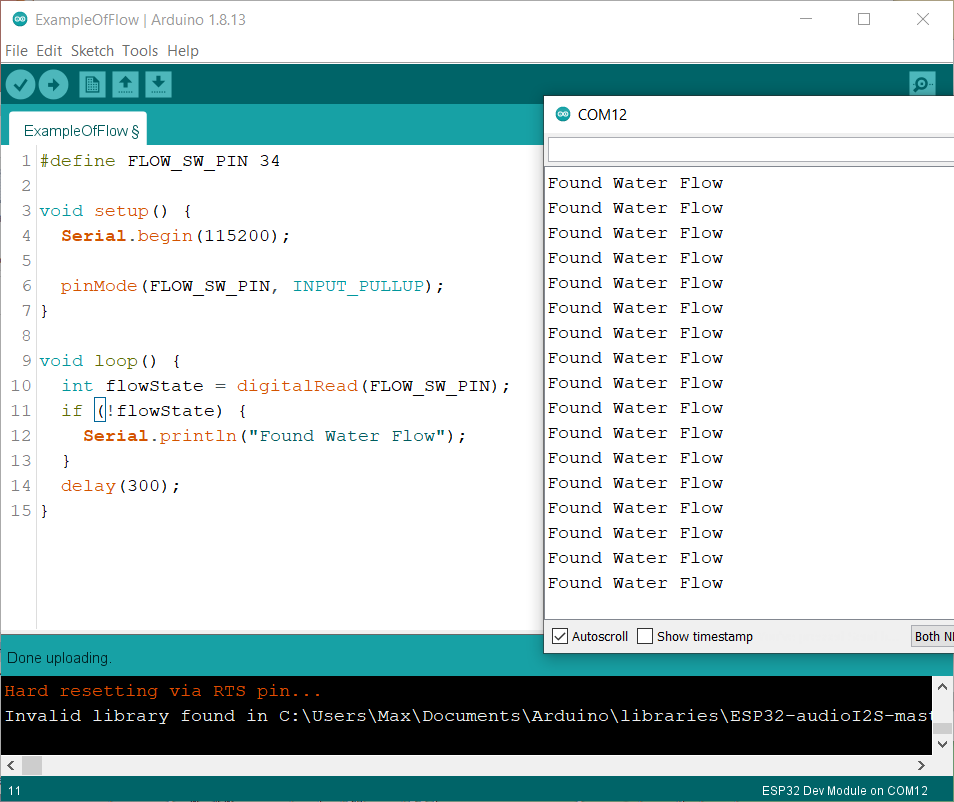Disable the Autoscroll checkbox
Image resolution: width=954 pixels, height=802 pixels.
pyautogui.click(x=560, y=636)
